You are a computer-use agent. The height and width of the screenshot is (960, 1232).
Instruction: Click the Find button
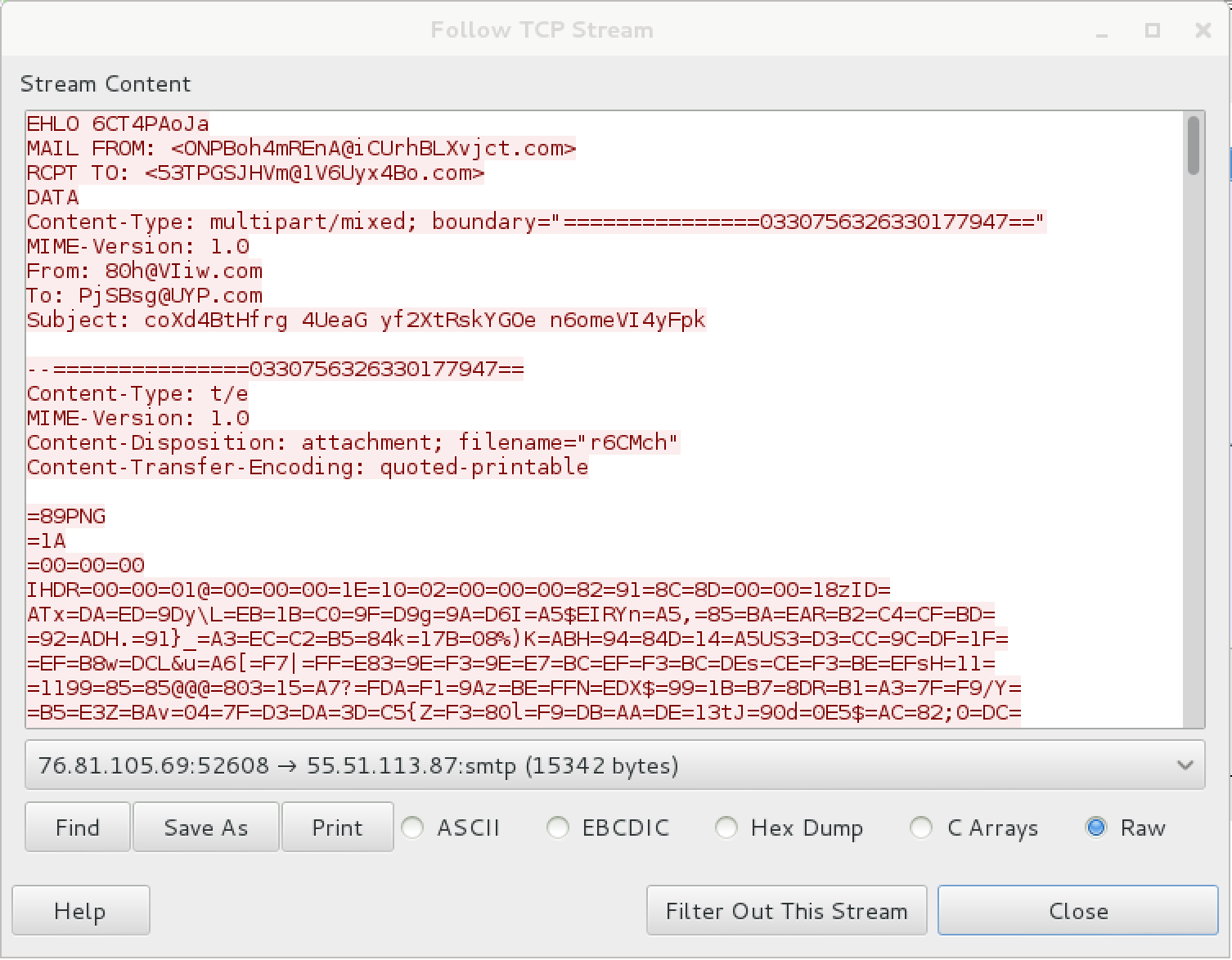[78, 828]
